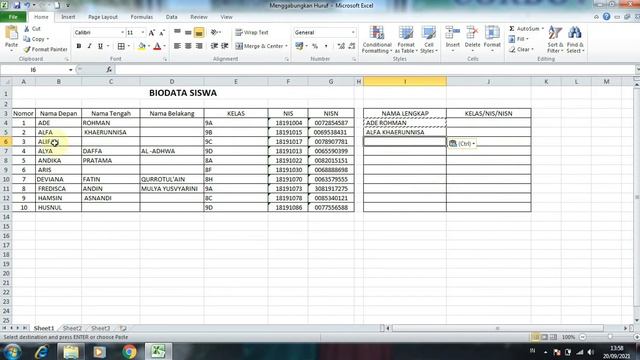Click the Copy icon
The width and height of the screenshot is (640, 360).
27,39
